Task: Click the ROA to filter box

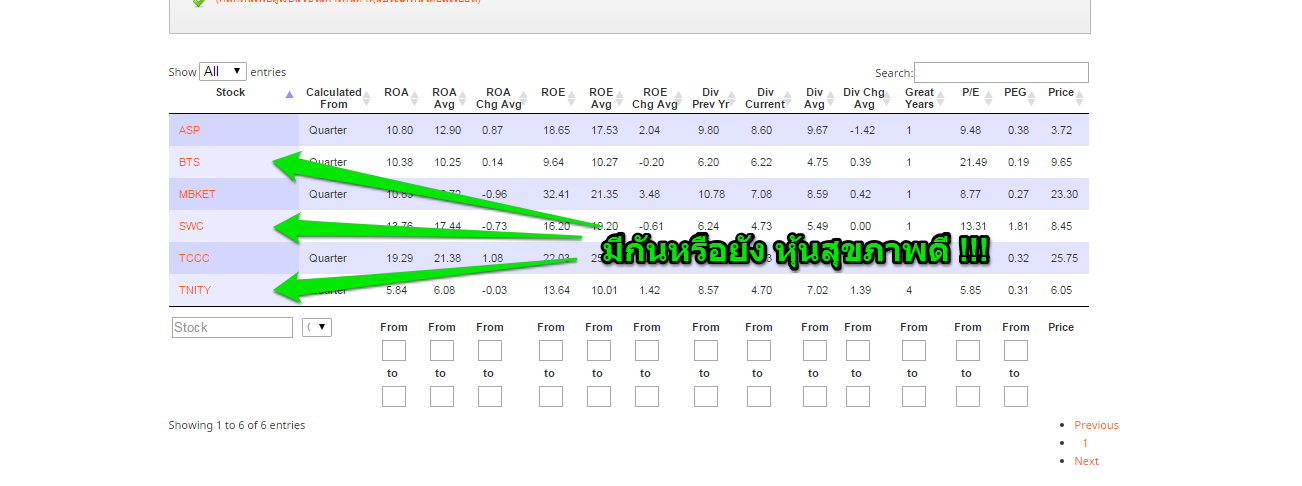Action: click(x=394, y=397)
